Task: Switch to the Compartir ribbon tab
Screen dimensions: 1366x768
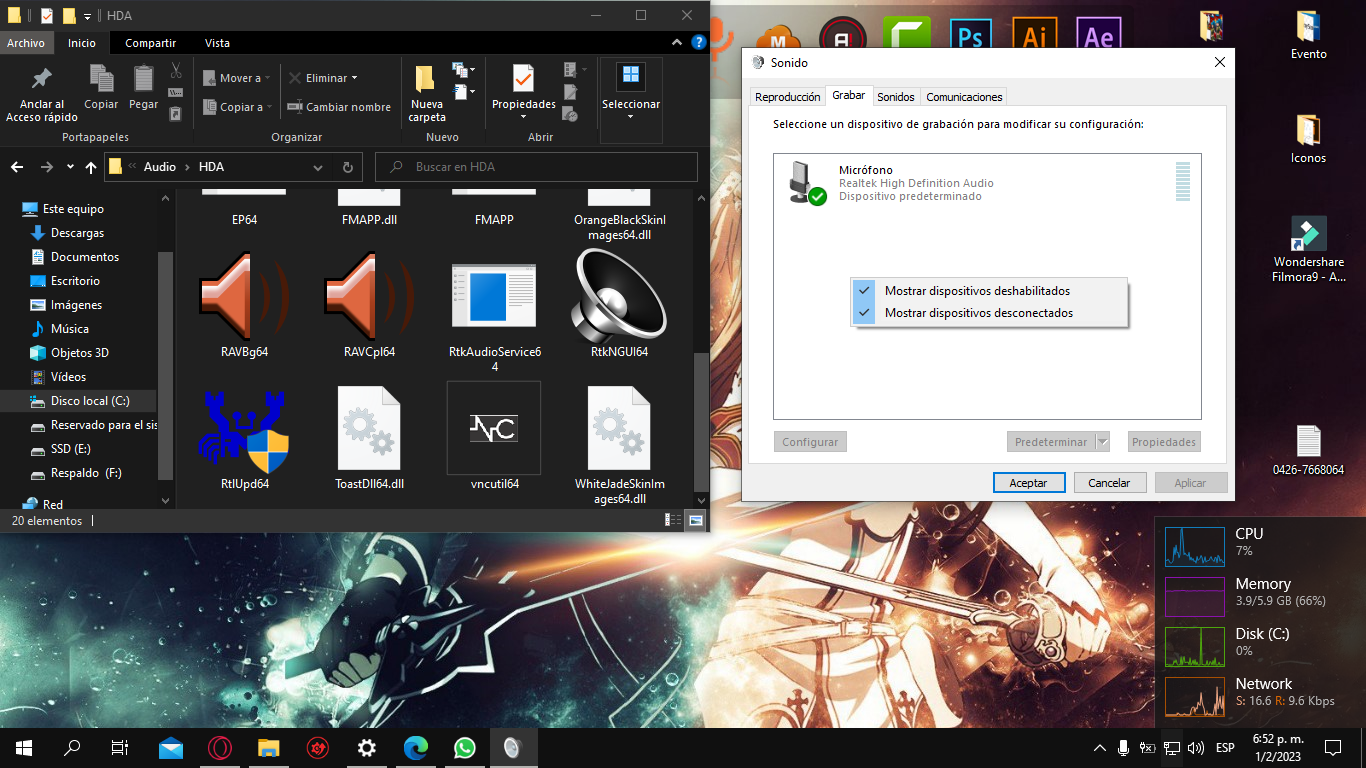Action: 151,43
